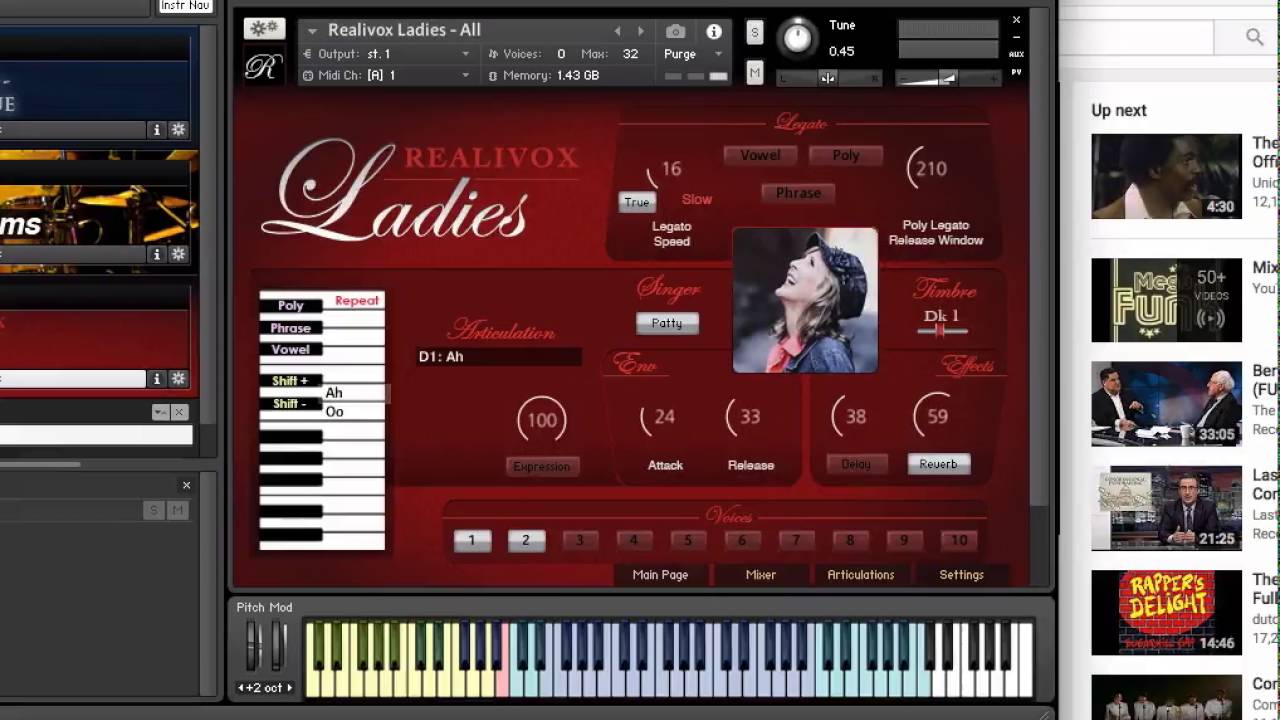The height and width of the screenshot is (720, 1280).
Task: Collapse the left rack arrow button
Action: pyautogui.click(x=160, y=412)
